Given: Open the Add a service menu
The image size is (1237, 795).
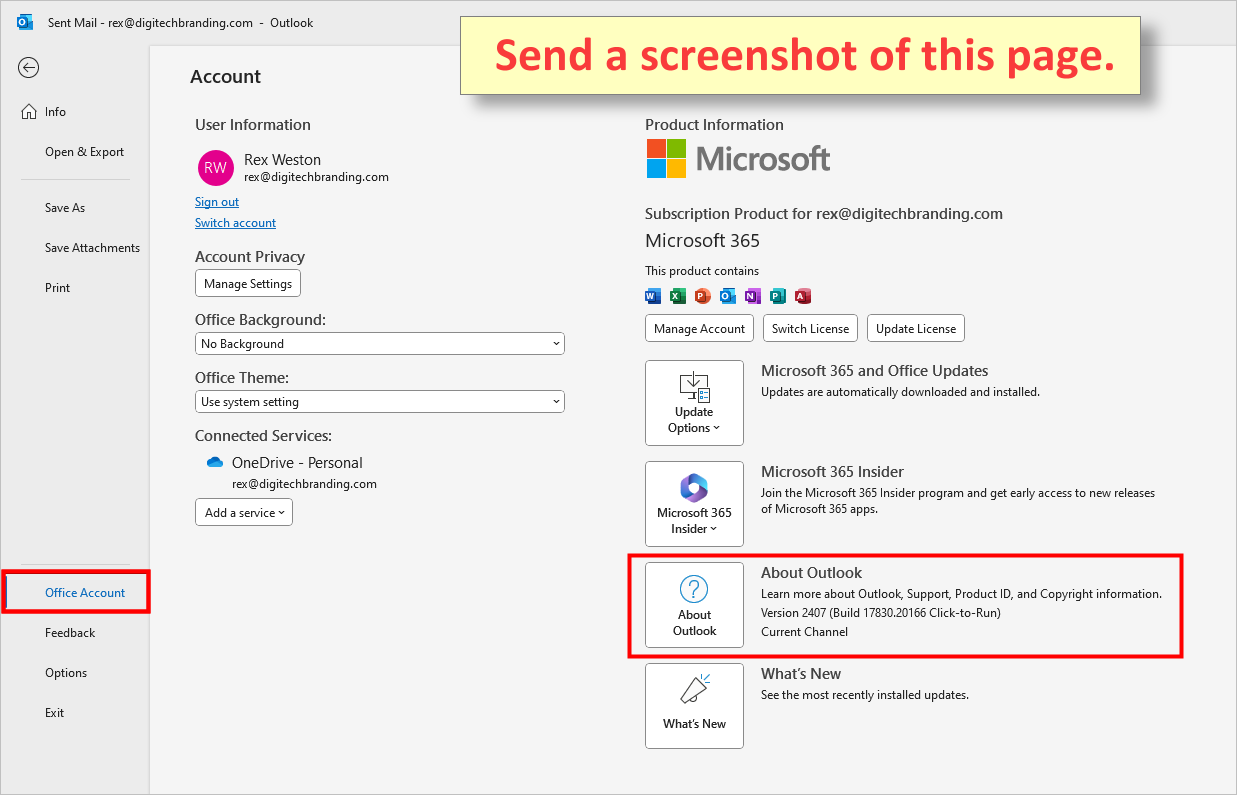Looking at the screenshot, I should pos(243,511).
